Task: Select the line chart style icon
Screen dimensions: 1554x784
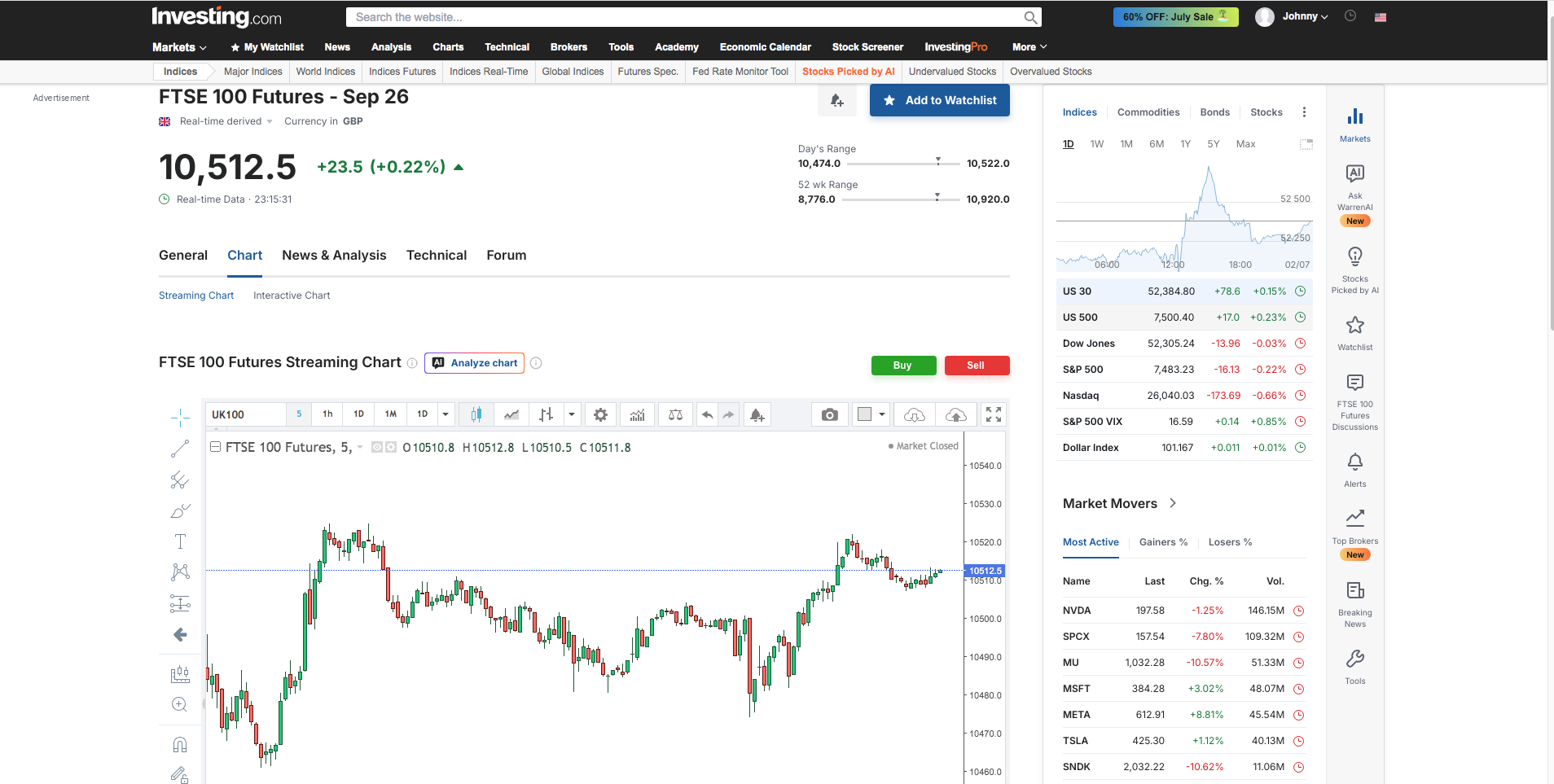Action: pyautogui.click(x=511, y=414)
